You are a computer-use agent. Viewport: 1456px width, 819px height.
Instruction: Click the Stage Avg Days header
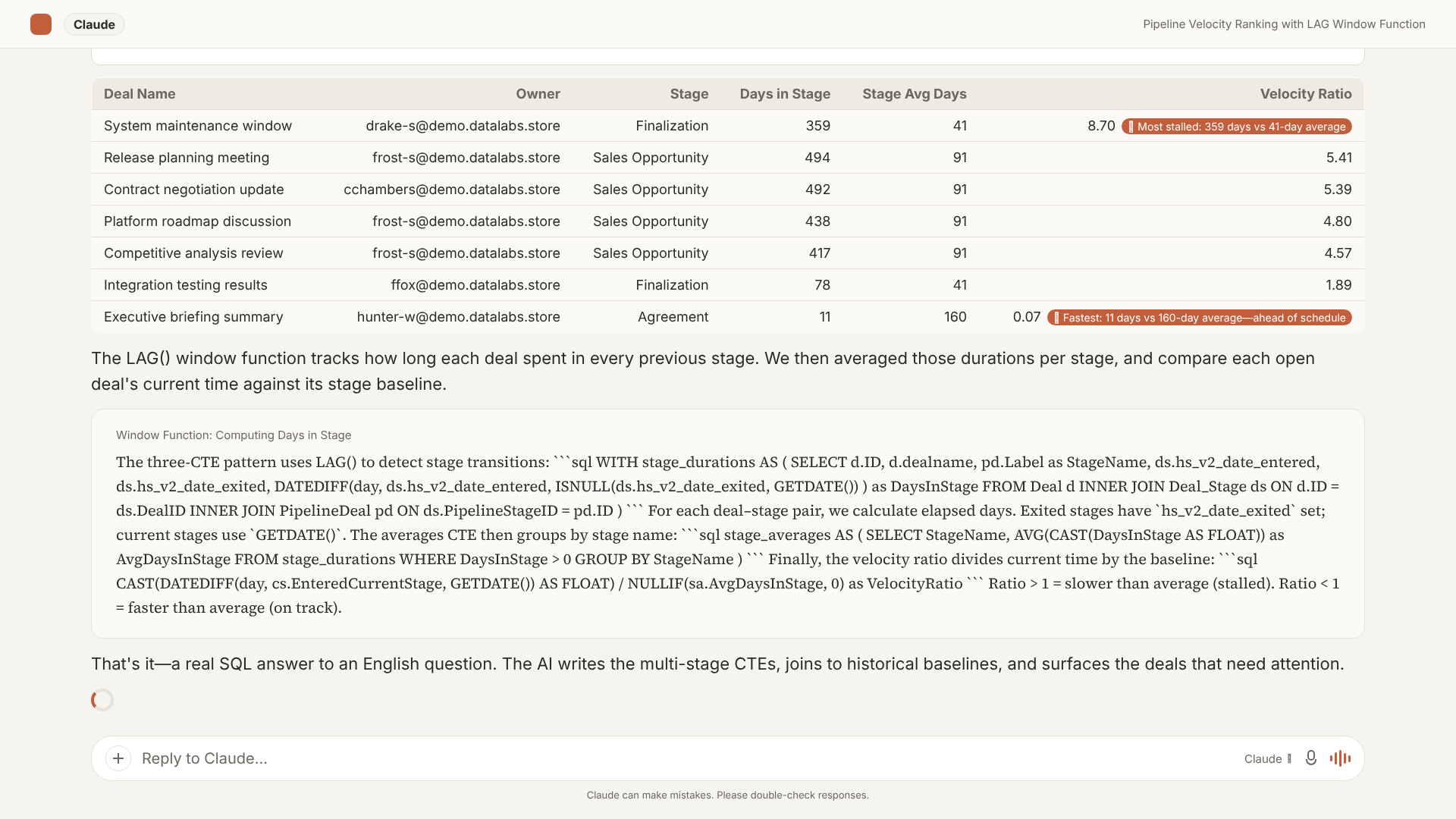[x=914, y=94]
